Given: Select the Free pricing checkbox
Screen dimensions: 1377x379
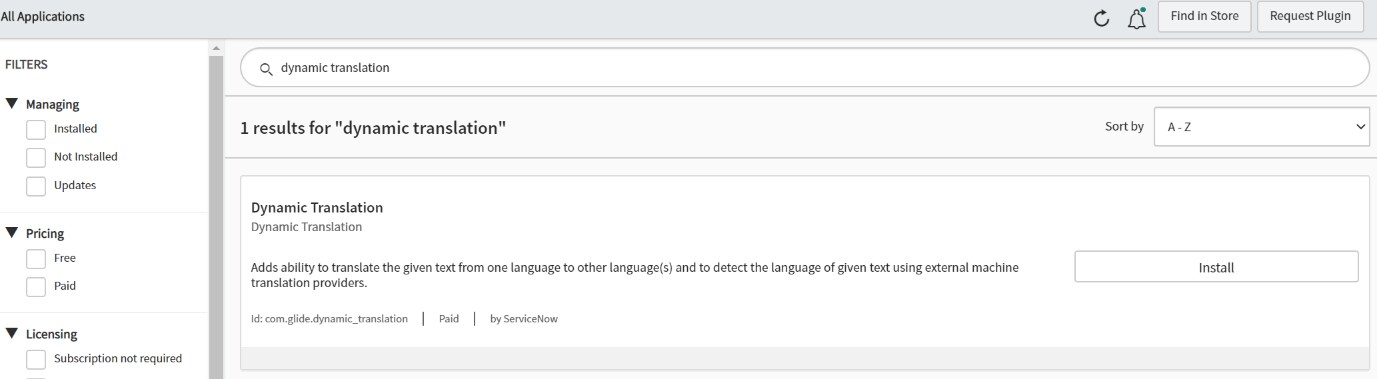Looking at the screenshot, I should coord(36,258).
